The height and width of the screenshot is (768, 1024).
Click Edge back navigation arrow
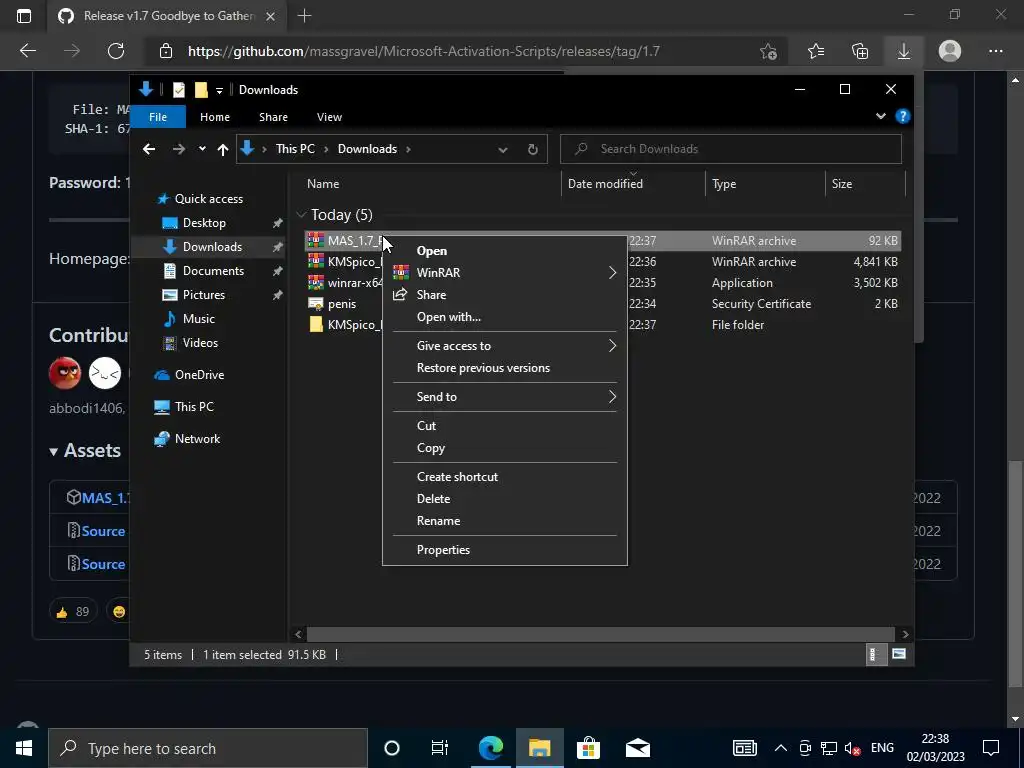point(27,51)
